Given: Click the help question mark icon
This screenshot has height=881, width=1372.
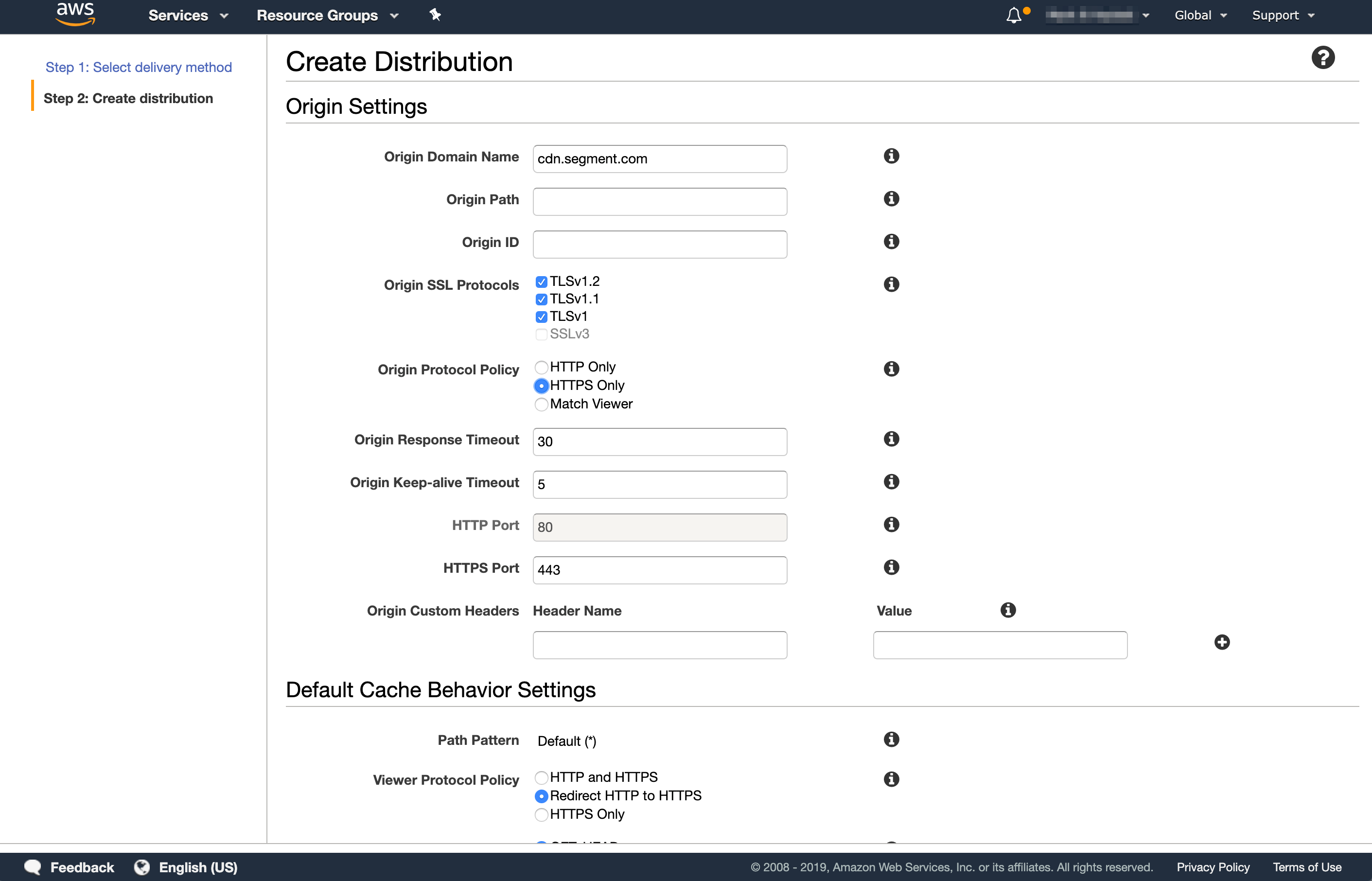Looking at the screenshot, I should point(1323,58).
